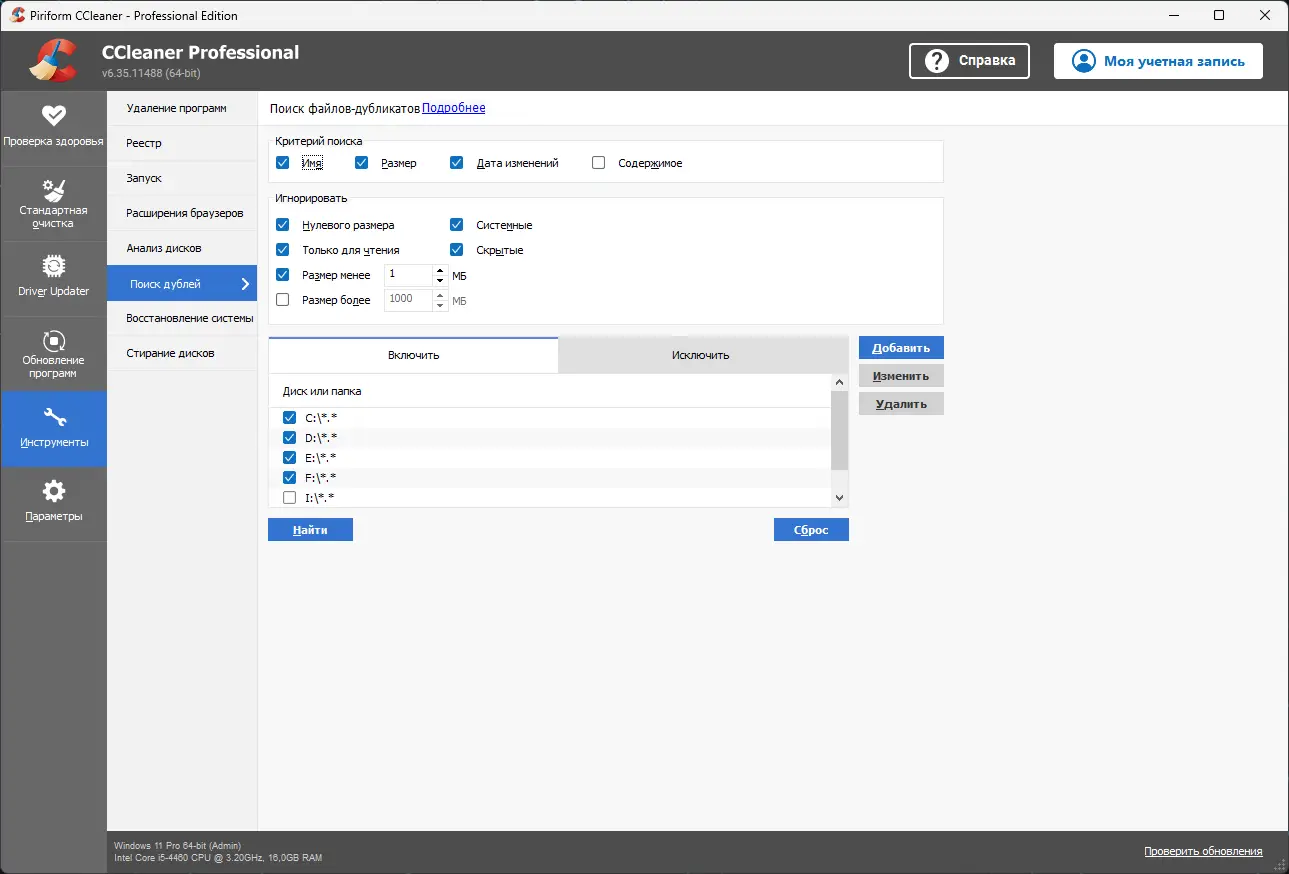
Task: Follow the Подробнее link
Action: click(453, 108)
